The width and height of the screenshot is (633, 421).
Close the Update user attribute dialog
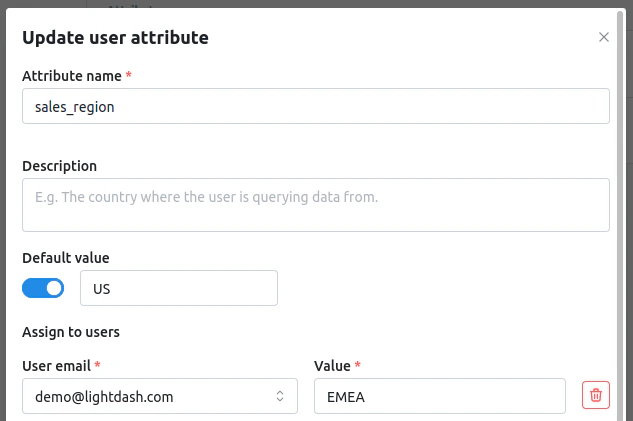(x=603, y=38)
